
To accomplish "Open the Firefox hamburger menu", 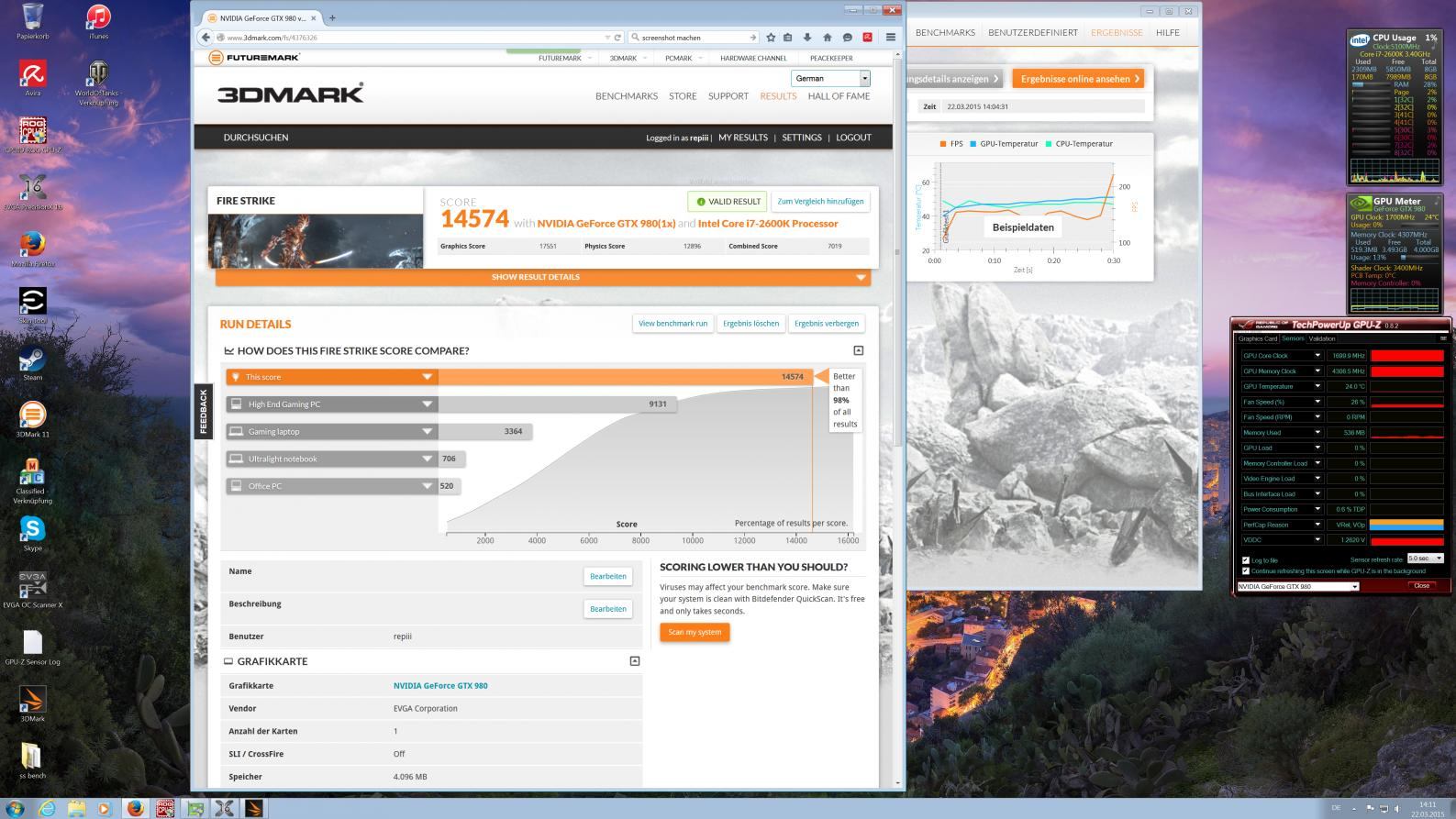I will [890, 38].
